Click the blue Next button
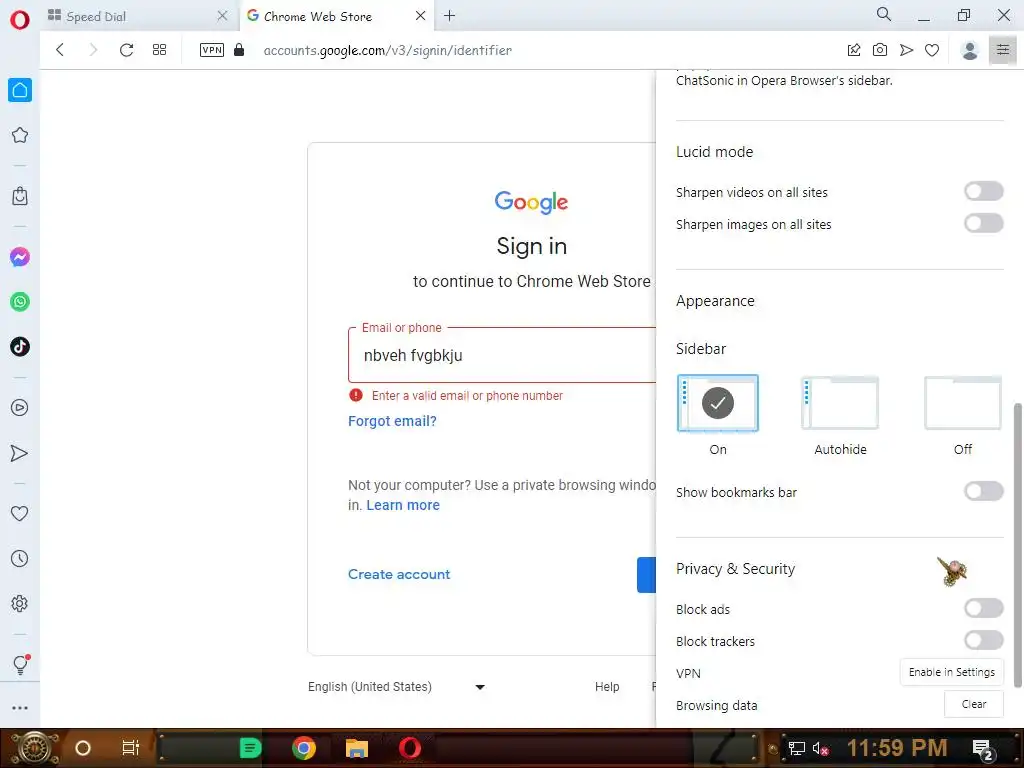 pyautogui.click(x=647, y=575)
